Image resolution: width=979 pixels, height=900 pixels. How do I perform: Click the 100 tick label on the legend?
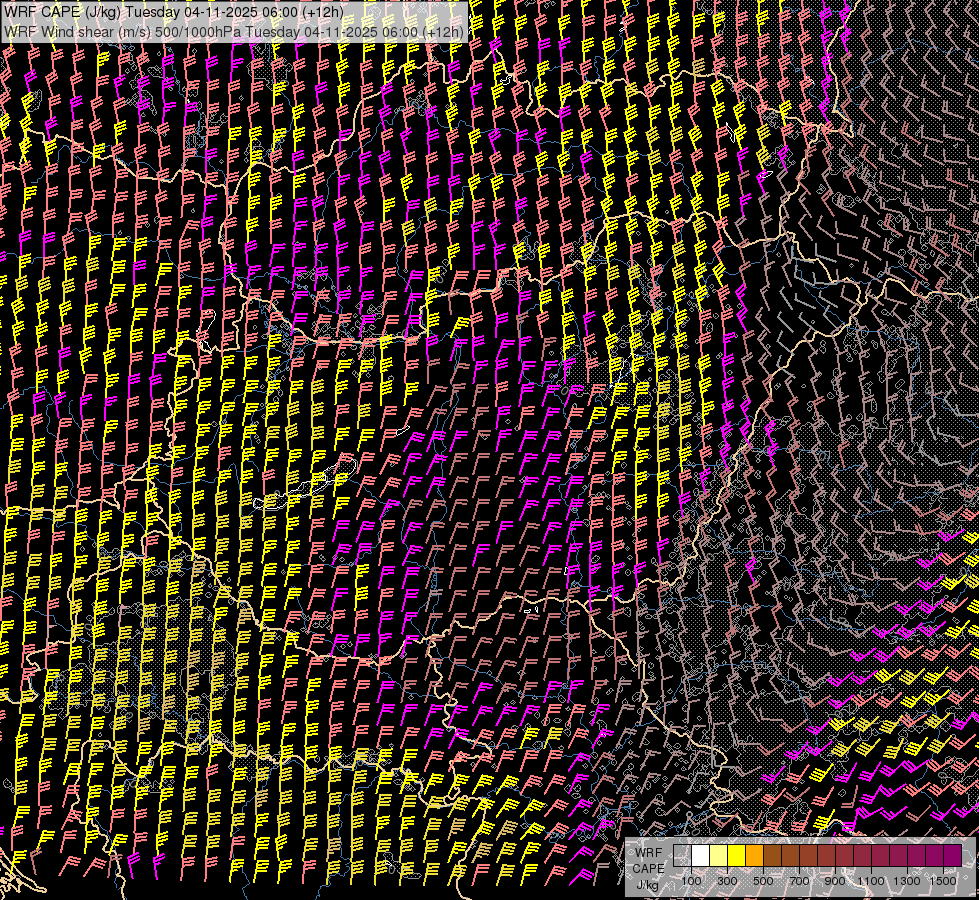(692, 881)
